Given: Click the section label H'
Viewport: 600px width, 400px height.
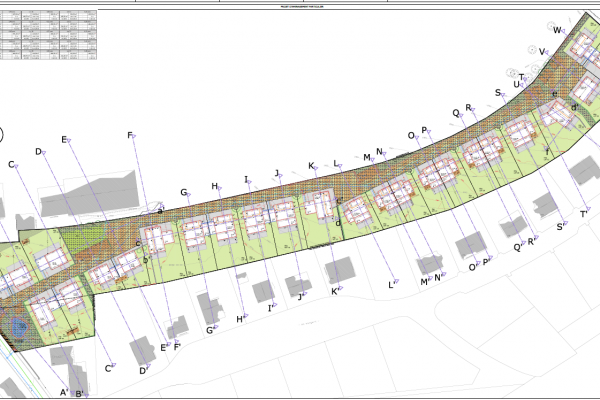Looking at the screenshot, I should click(x=240, y=319).
